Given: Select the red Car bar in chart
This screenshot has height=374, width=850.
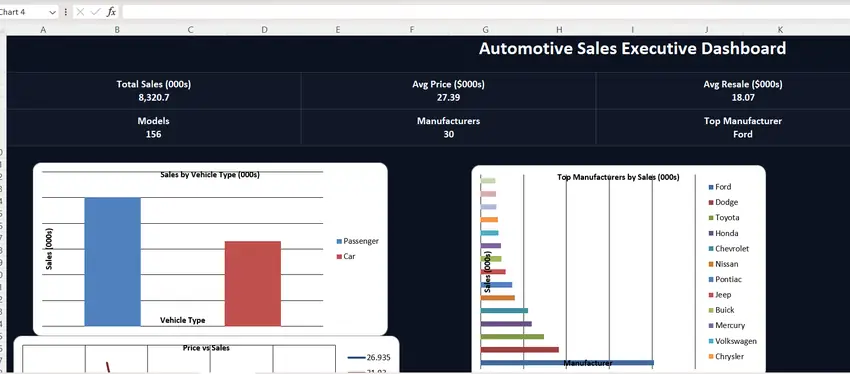Looking at the screenshot, I should (253, 283).
